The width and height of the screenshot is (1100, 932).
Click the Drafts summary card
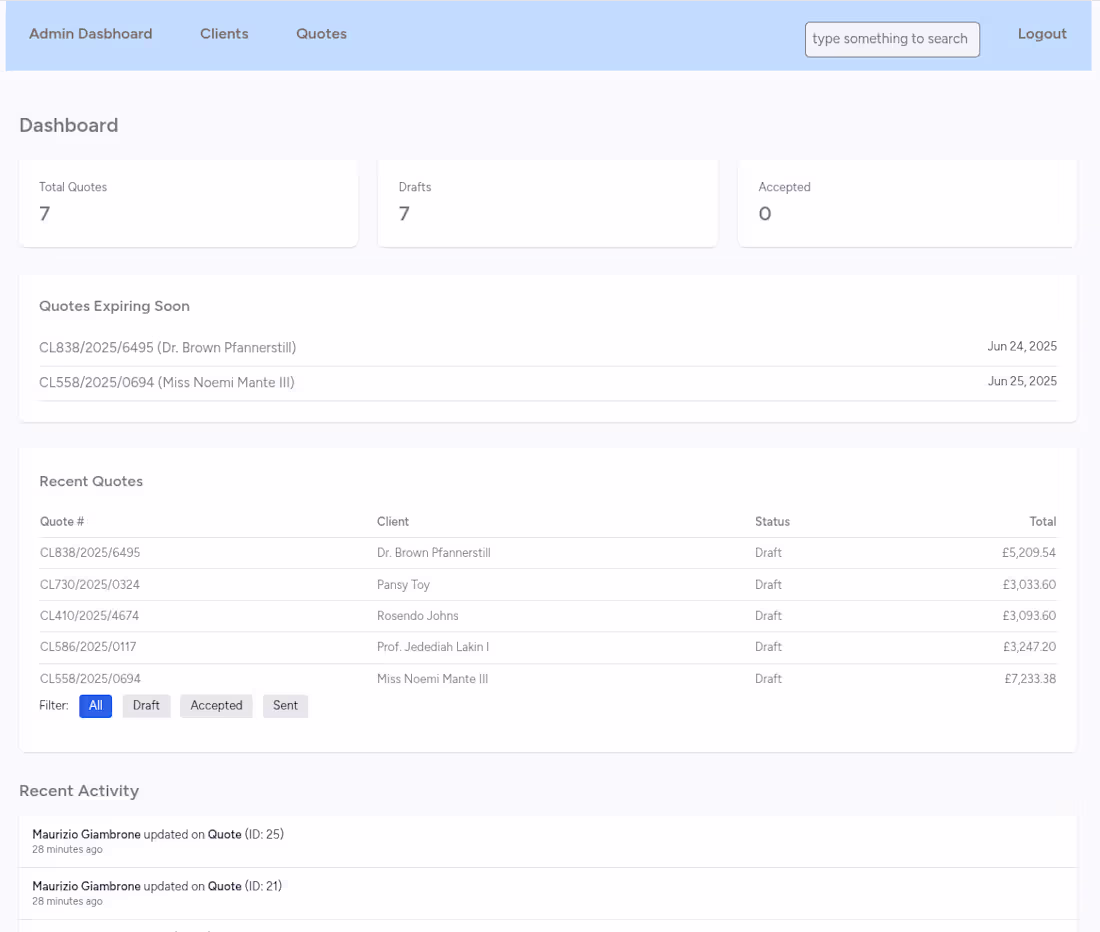[x=547, y=203]
